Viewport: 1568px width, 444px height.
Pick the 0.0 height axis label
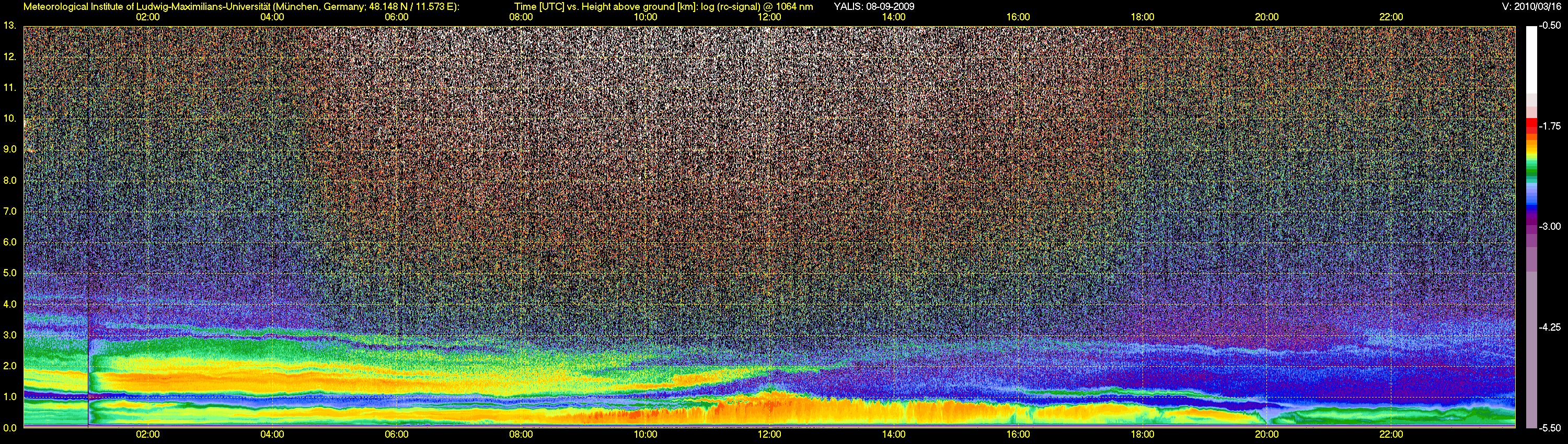[10, 428]
